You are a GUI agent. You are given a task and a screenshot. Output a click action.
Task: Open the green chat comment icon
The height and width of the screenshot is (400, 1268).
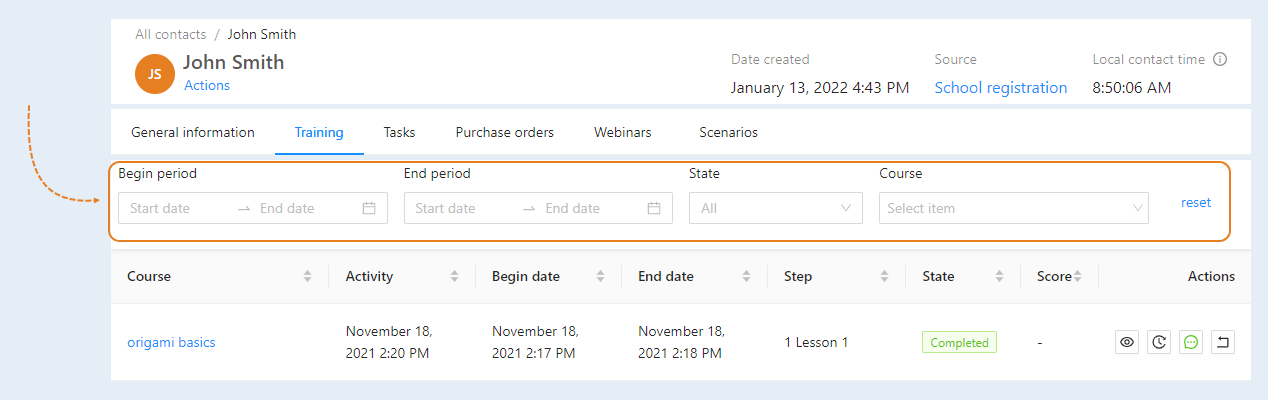coord(1191,342)
